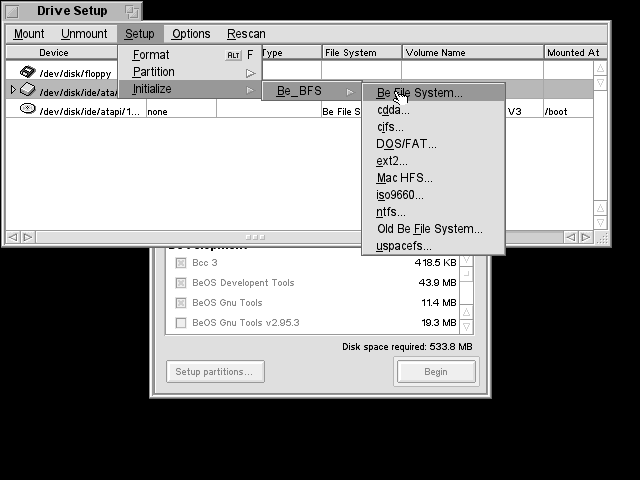Expand the /dev/disk/ide/ata device row
Screen dimensions: 640x480
tap(13, 89)
